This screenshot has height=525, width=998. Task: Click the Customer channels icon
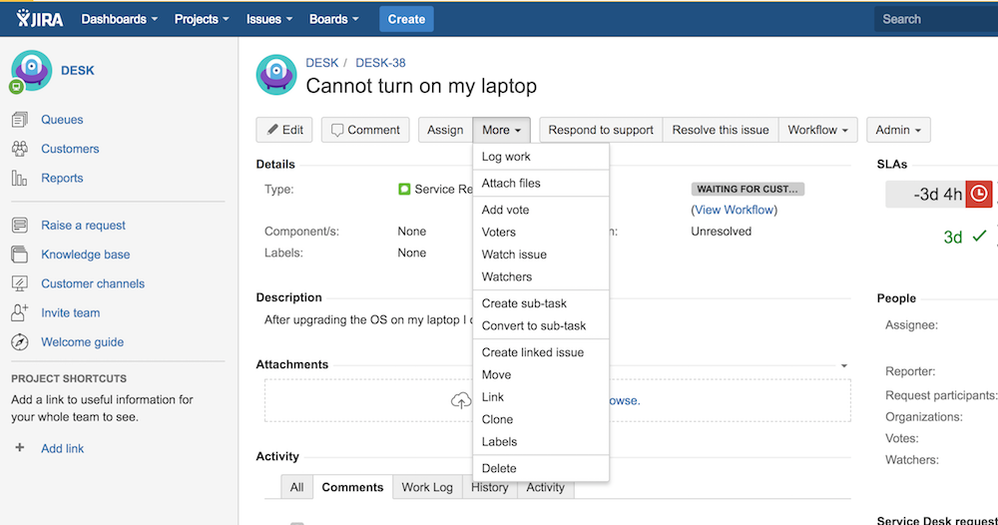tap(20, 284)
